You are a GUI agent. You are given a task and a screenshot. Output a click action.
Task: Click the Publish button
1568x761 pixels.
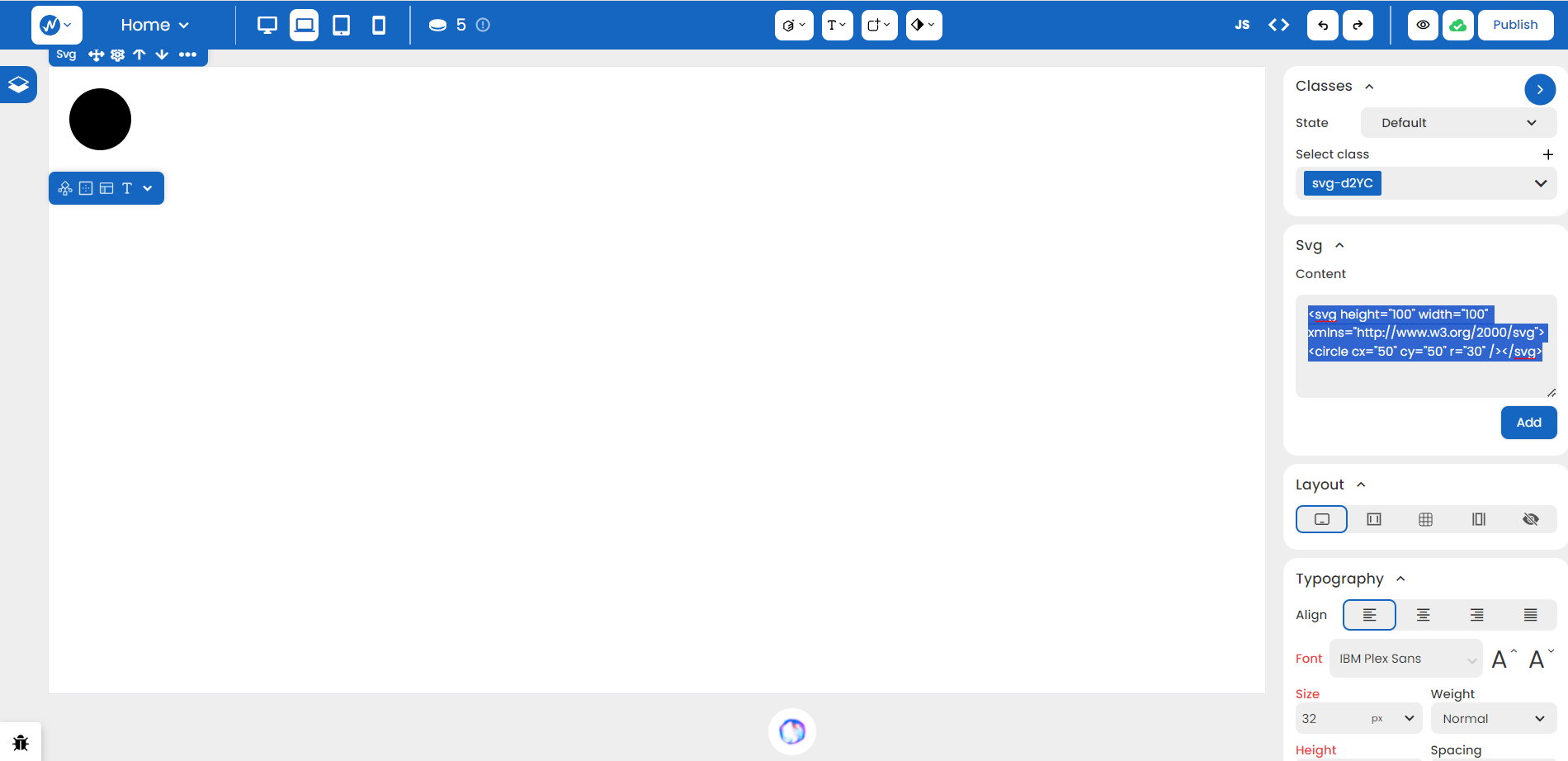tap(1515, 25)
